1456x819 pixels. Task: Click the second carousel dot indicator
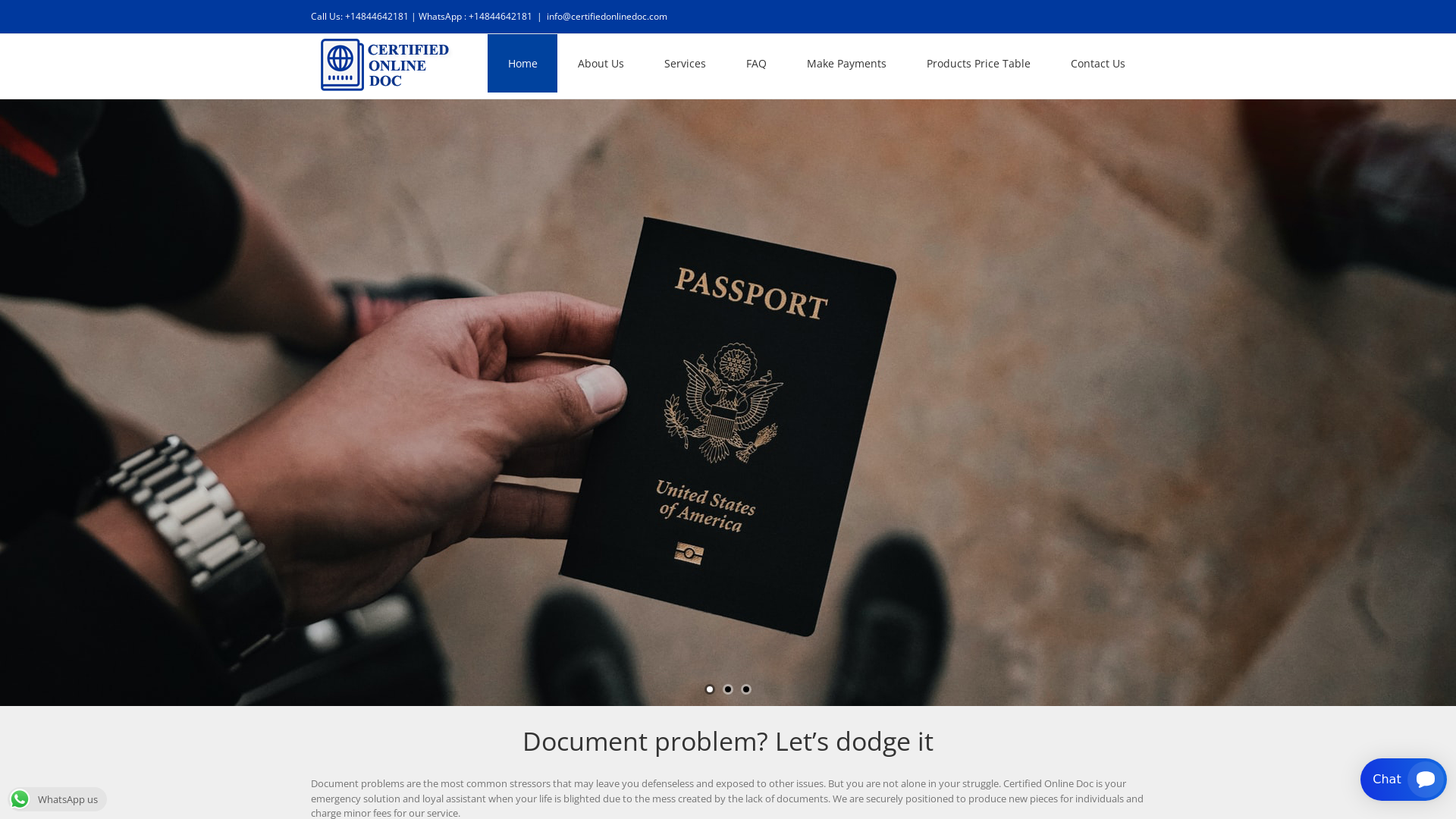pos(728,689)
